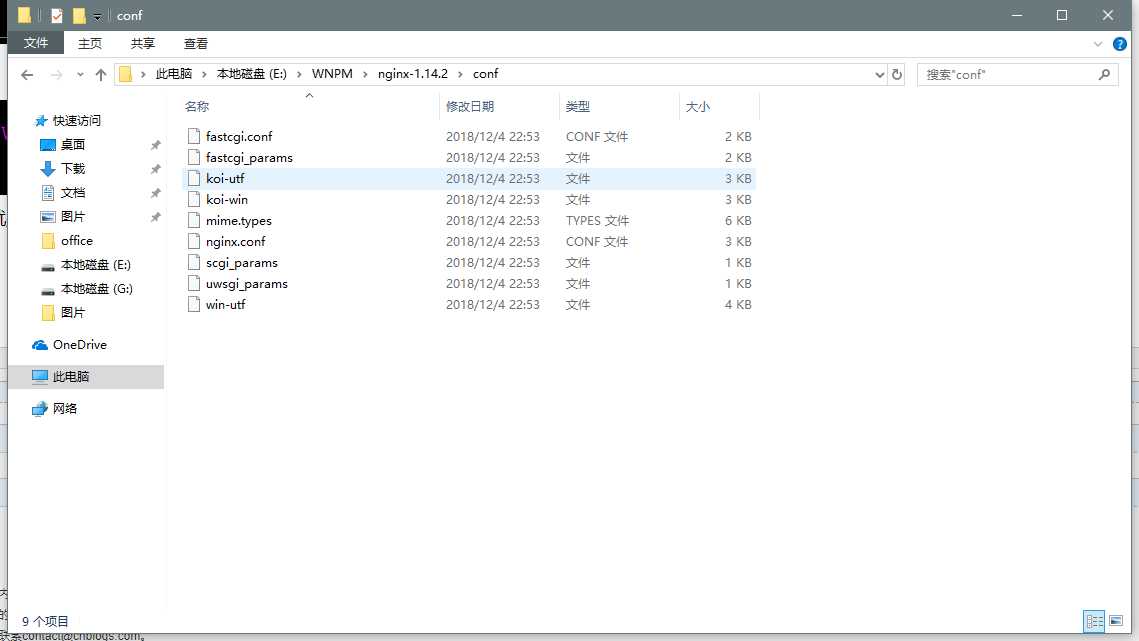Image resolution: width=1139 pixels, height=641 pixels.
Task: Open subfolder chevron after WNPM breadcrumb
Action: [x=365, y=74]
